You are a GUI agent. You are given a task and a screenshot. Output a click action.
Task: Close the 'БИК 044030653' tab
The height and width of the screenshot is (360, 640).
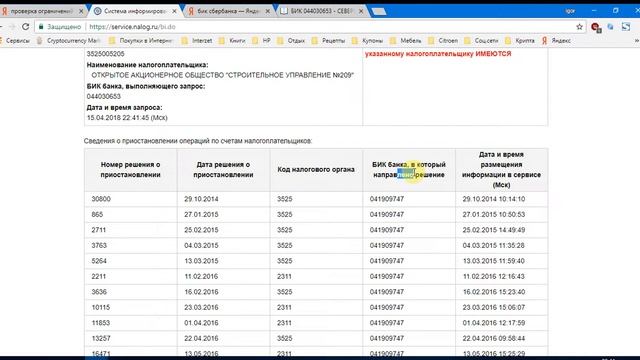(361, 11)
